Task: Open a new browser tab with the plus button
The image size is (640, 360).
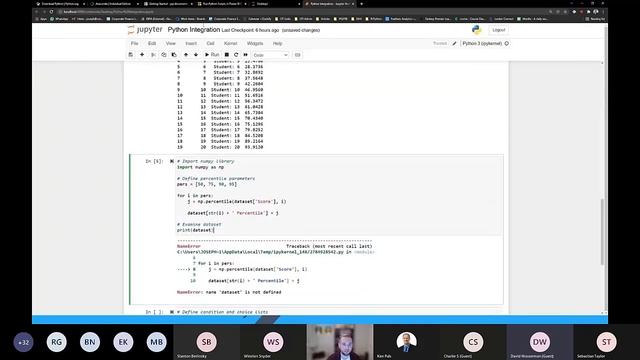Action: point(361,4)
